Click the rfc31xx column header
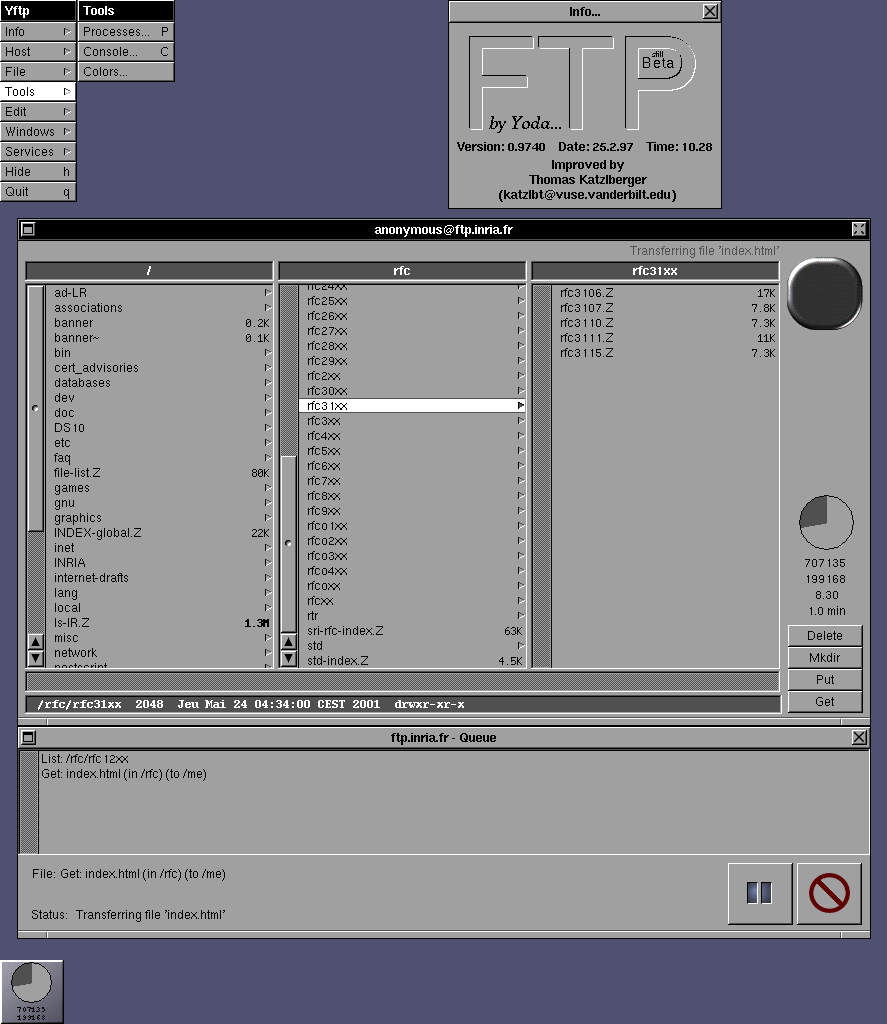Screen dimensions: 887x1024 [655, 270]
